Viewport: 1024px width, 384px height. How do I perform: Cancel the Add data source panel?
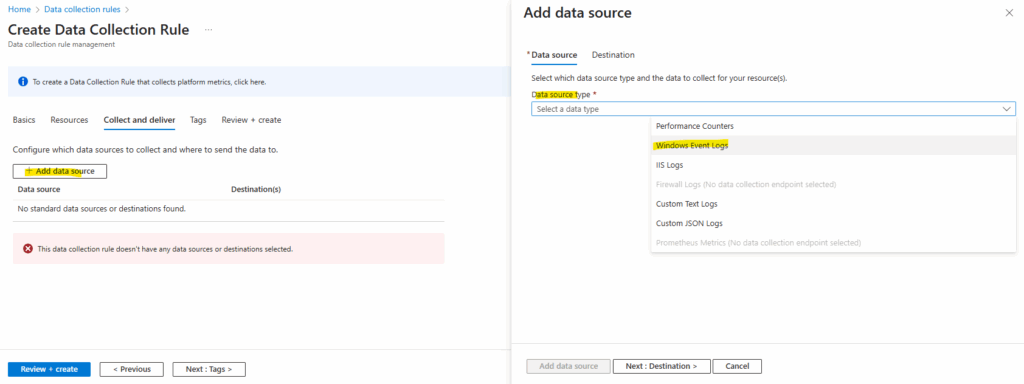737,366
